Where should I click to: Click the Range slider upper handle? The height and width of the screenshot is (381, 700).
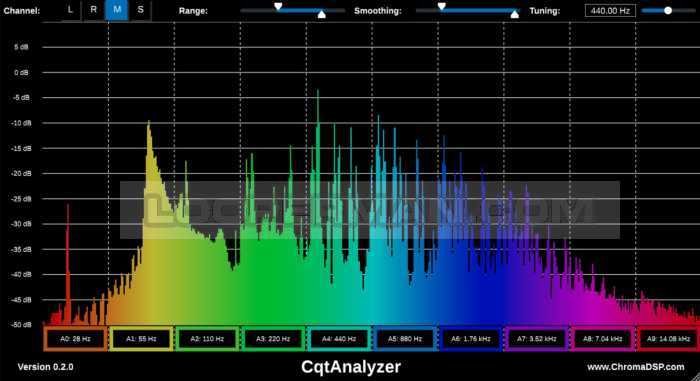tap(278, 6)
